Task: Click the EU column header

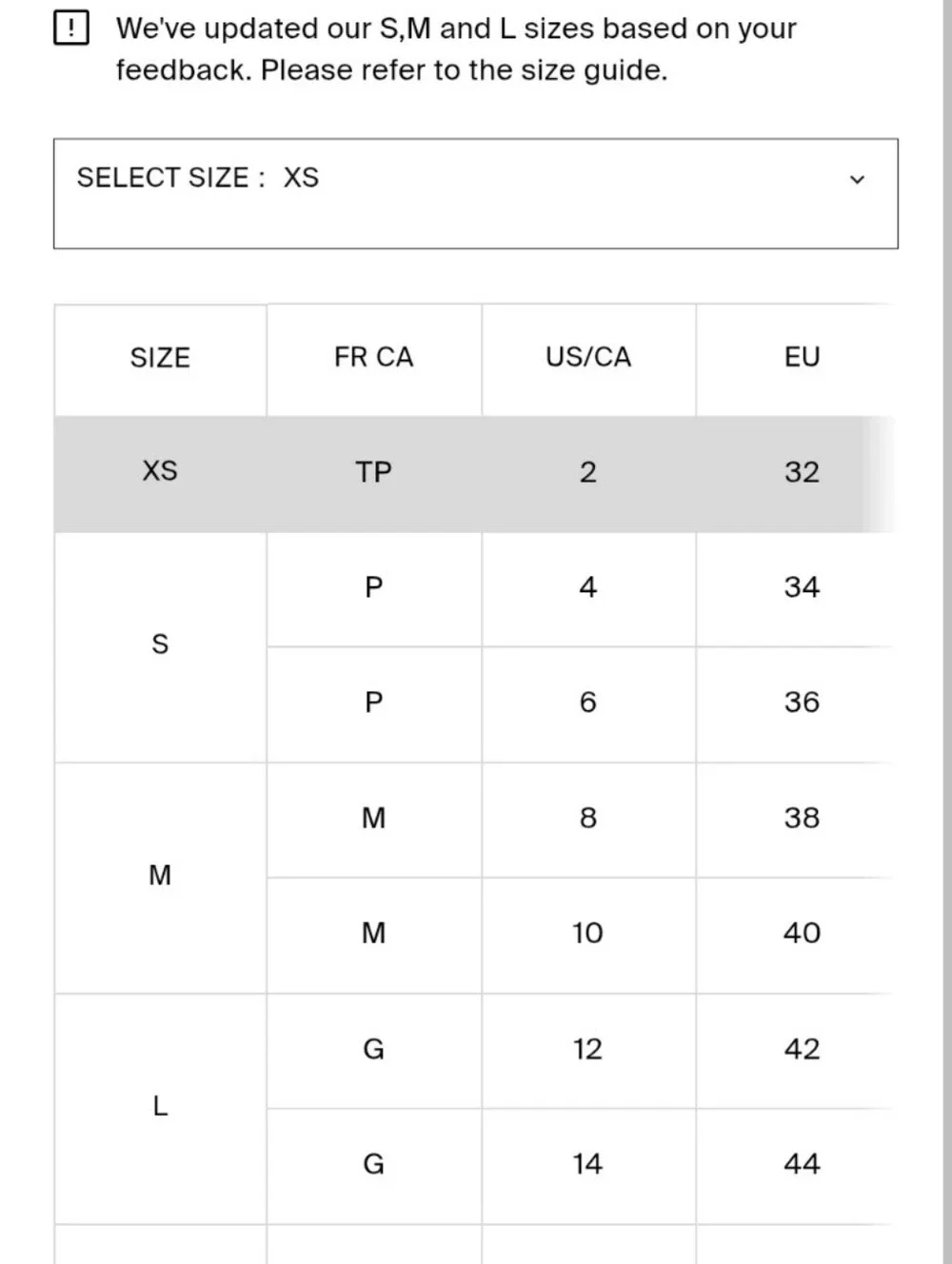Action: click(x=802, y=359)
